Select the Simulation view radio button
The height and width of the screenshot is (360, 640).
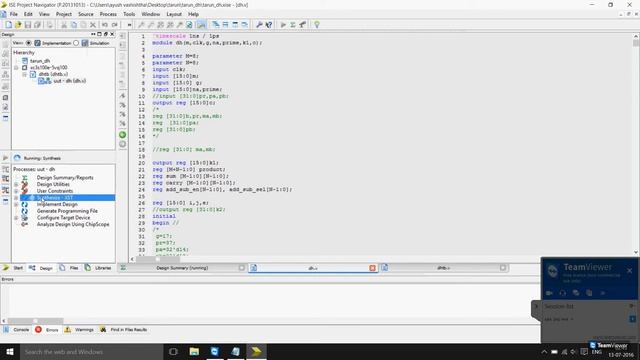pyautogui.click(x=76, y=43)
